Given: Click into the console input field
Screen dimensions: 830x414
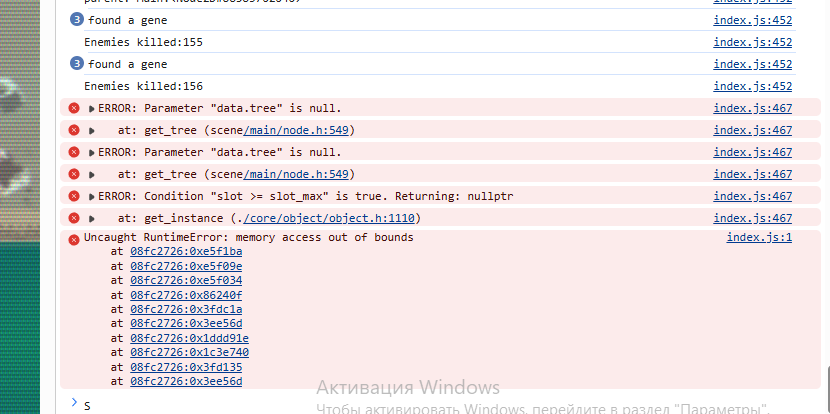Looking at the screenshot, I should click(400, 404).
